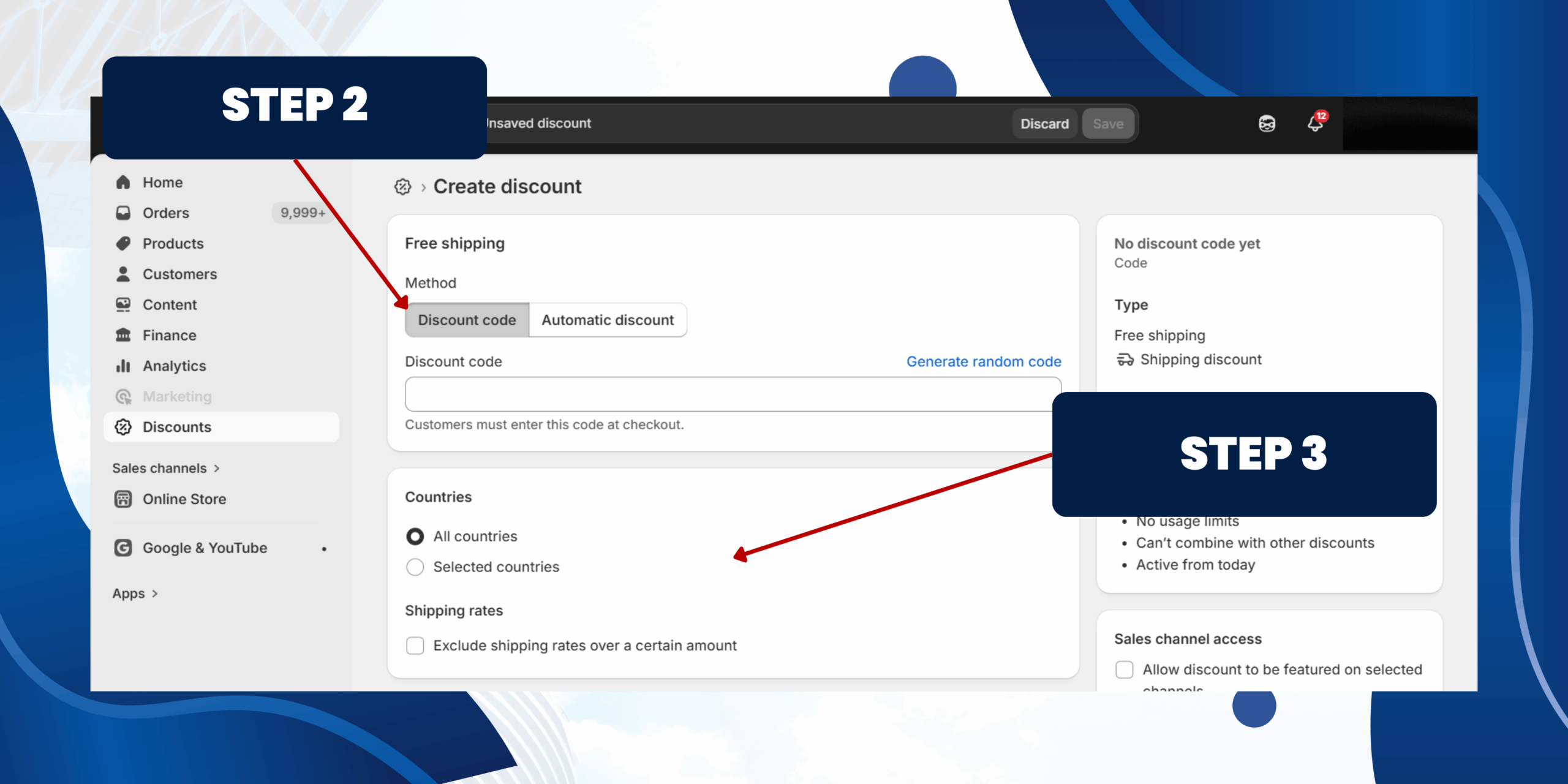Check Allow discount featured on selected channels
The height and width of the screenshot is (784, 1568).
click(x=1124, y=669)
